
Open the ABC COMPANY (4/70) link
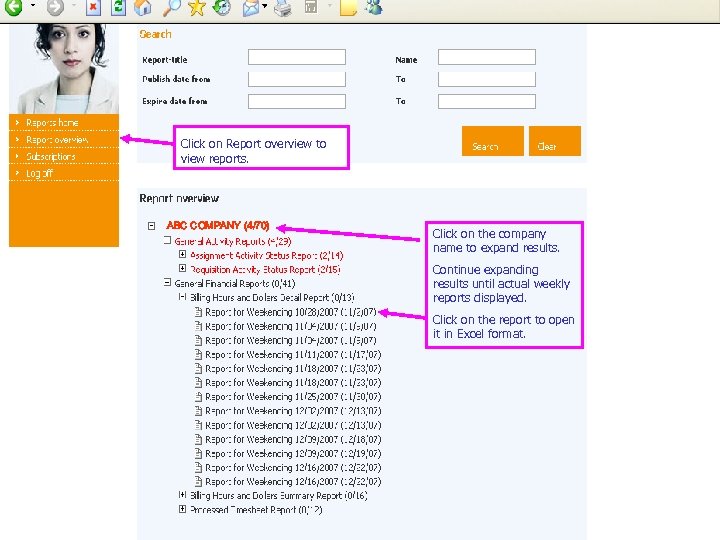point(218,225)
